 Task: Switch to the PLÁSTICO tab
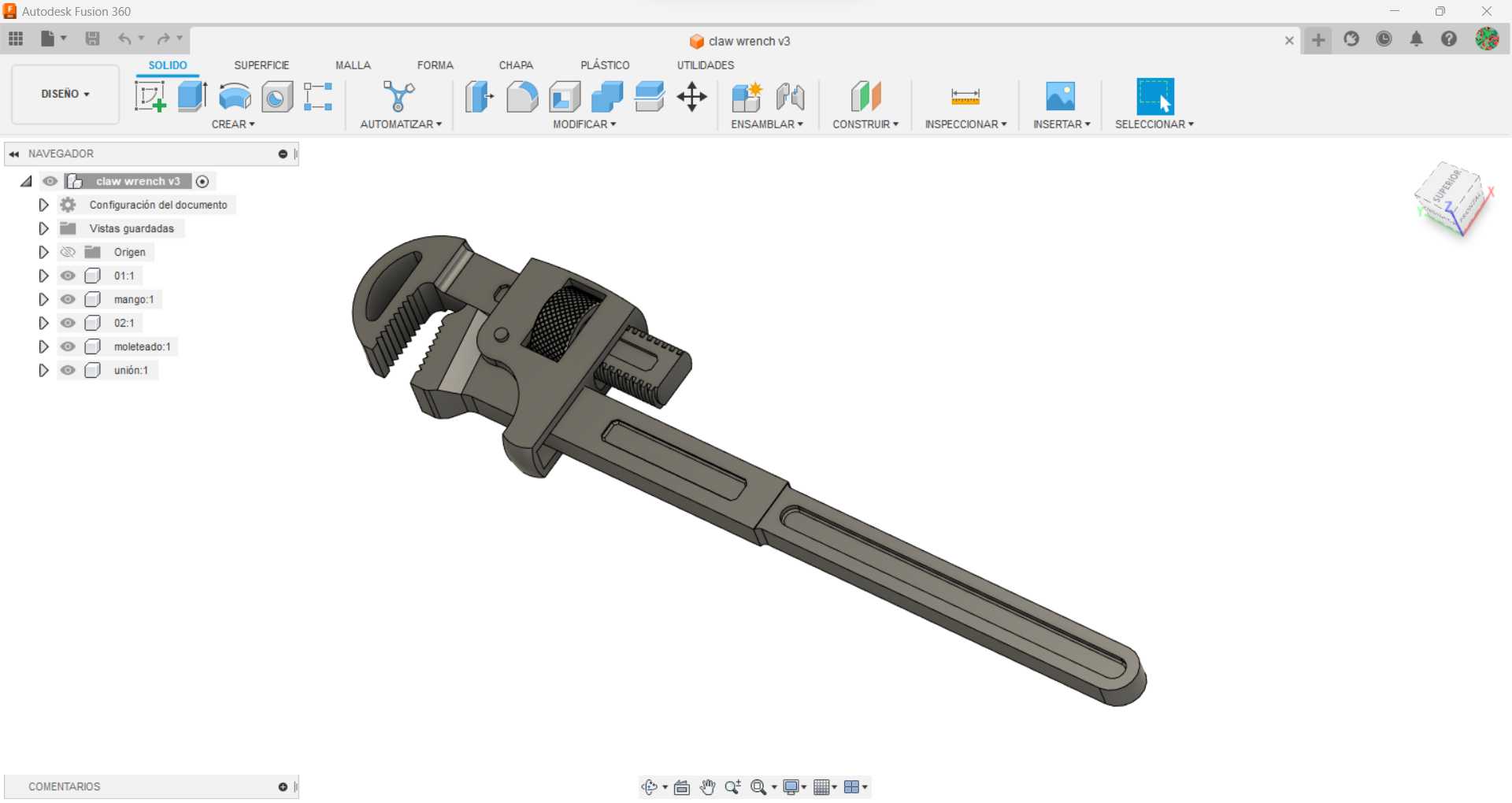pyautogui.click(x=605, y=65)
